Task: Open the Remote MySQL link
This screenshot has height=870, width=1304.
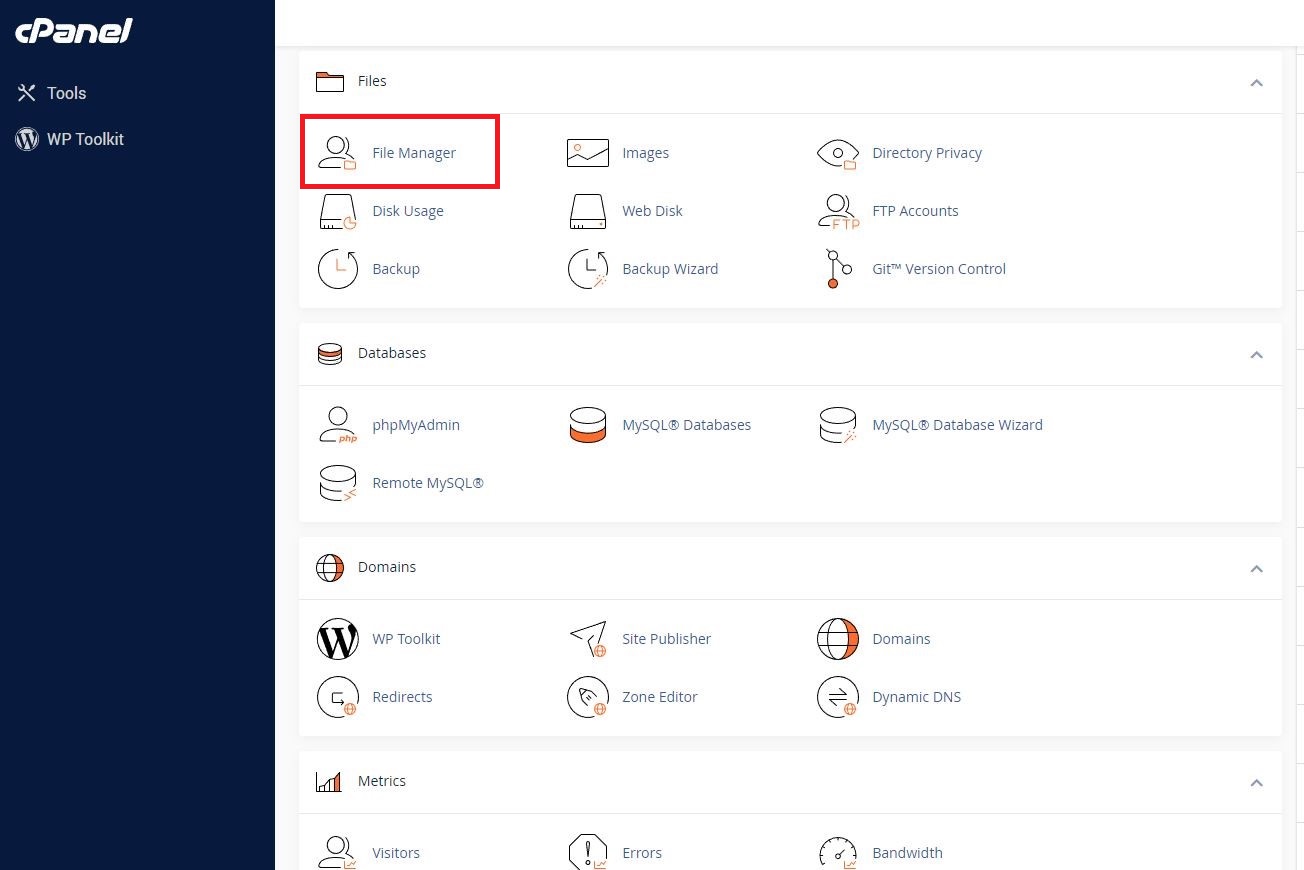Action: (428, 483)
